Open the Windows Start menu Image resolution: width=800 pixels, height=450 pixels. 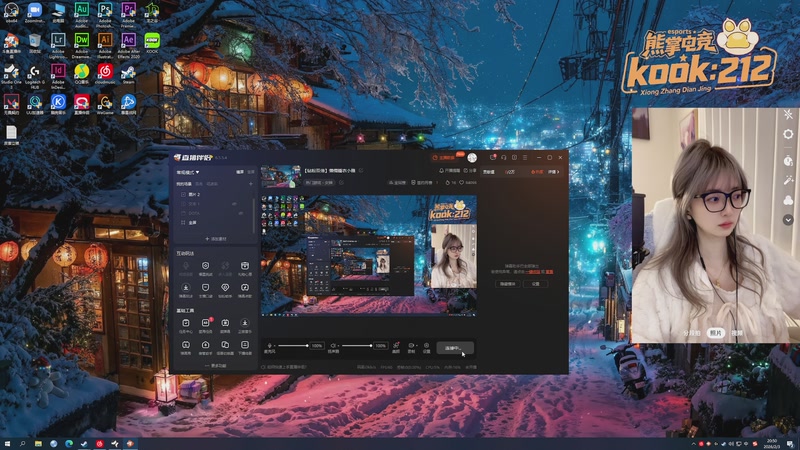pyautogui.click(x=7, y=444)
